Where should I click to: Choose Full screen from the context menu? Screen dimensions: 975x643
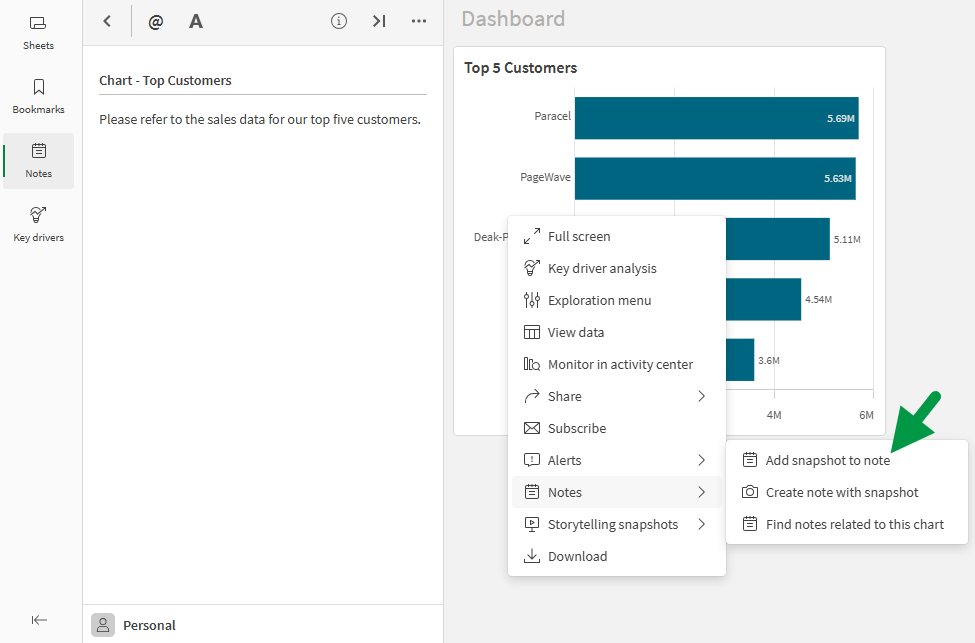[x=579, y=236]
